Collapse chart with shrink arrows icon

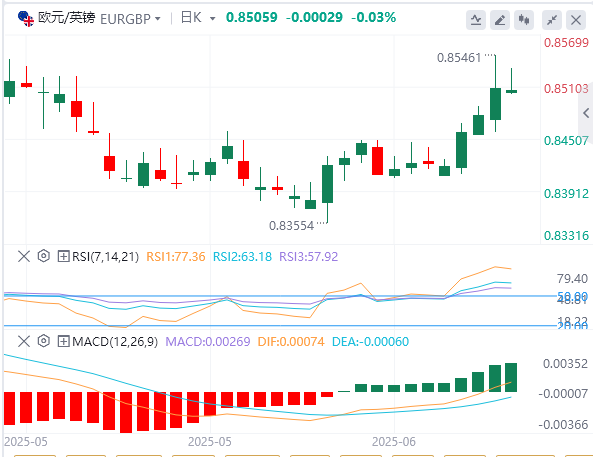[552, 20]
